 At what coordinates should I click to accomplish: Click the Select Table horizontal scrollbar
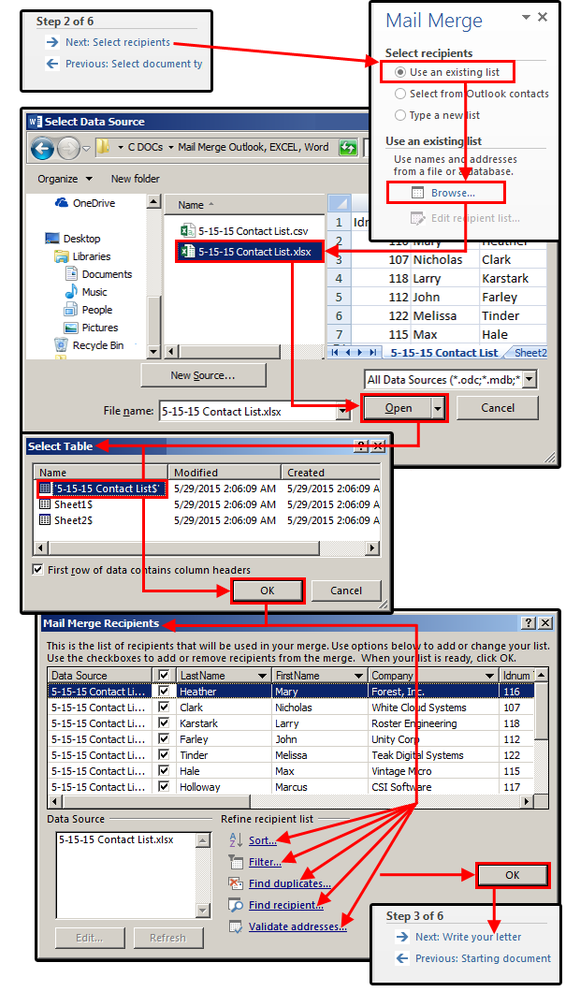click(x=207, y=548)
